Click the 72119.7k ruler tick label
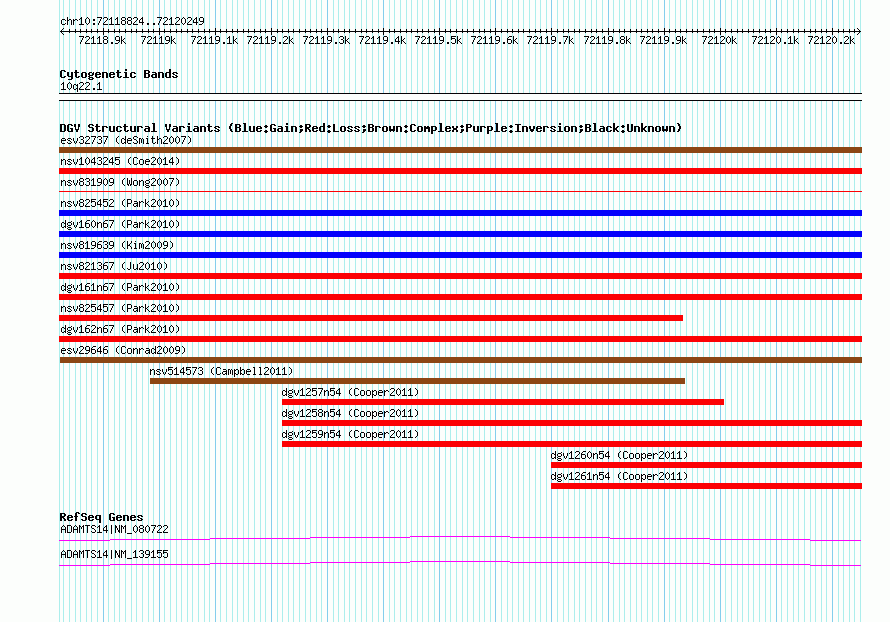This screenshot has height=622, width=890. click(x=550, y=40)
